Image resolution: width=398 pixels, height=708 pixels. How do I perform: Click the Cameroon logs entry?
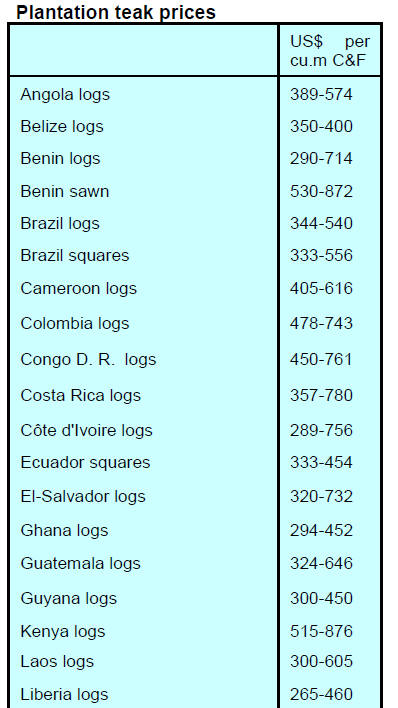(78, 289)
